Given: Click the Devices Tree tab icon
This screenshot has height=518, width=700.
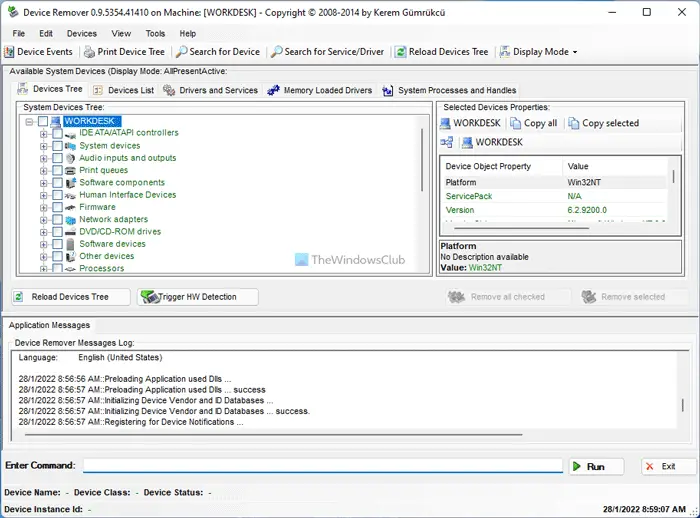Looking at the screenshot, I should click(x=22, y=89).
